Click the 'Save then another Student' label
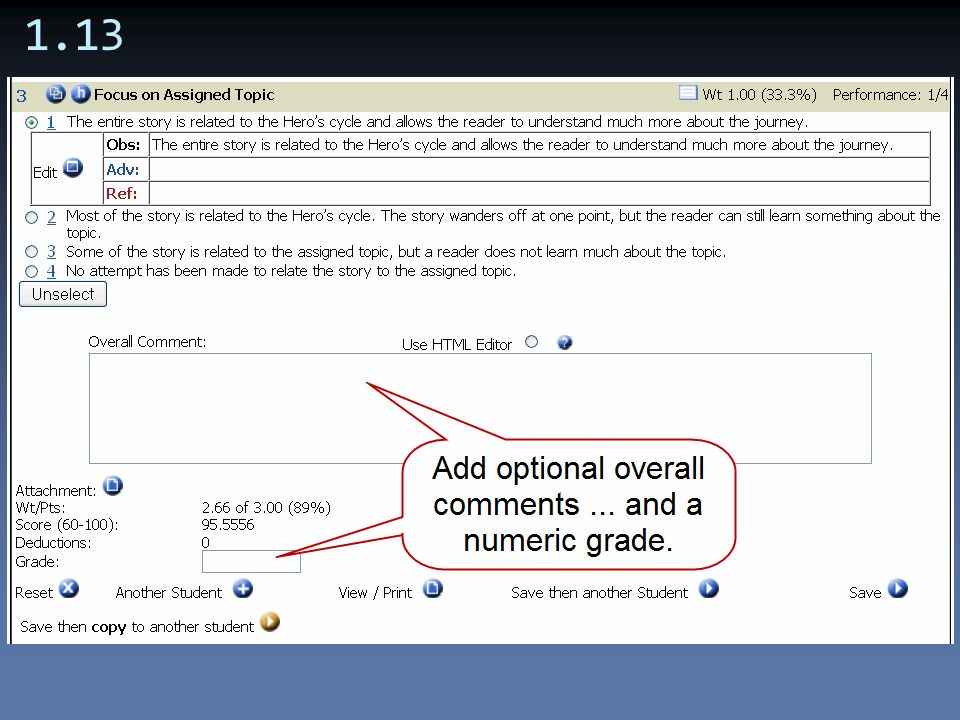The image size is (960, 720). [599, 593]
